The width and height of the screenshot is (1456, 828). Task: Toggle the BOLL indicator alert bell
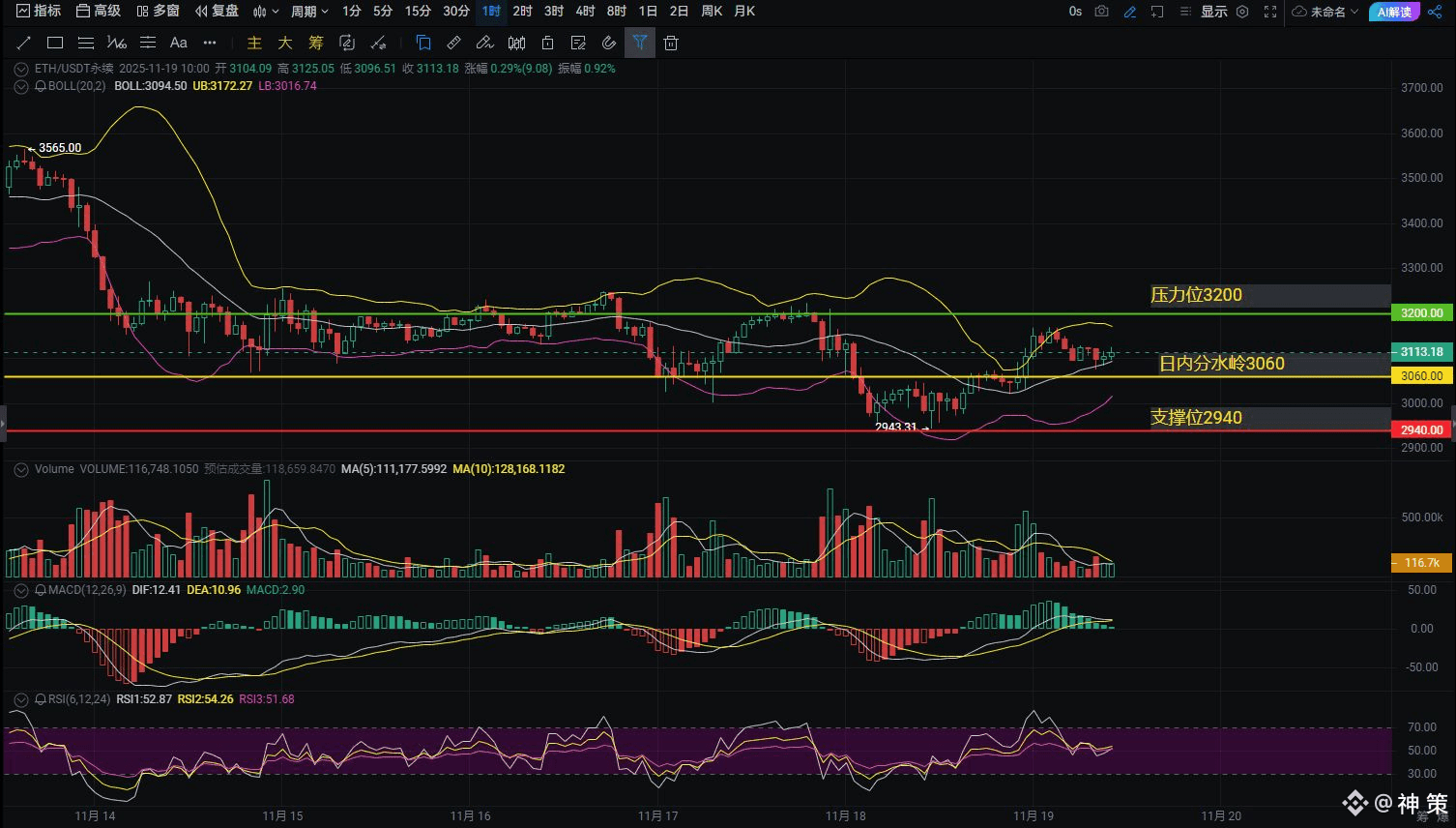pyautogui.click(x=41, y=86)
